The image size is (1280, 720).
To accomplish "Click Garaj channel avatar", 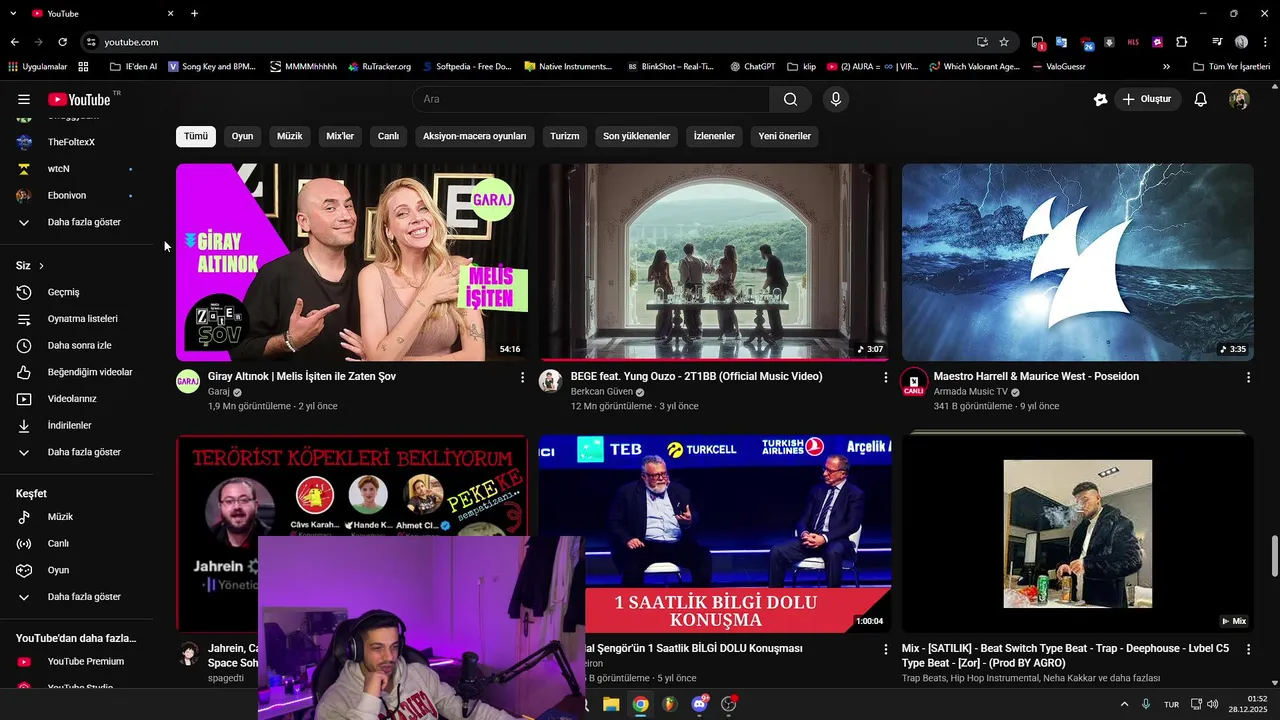I will (188, 381).
